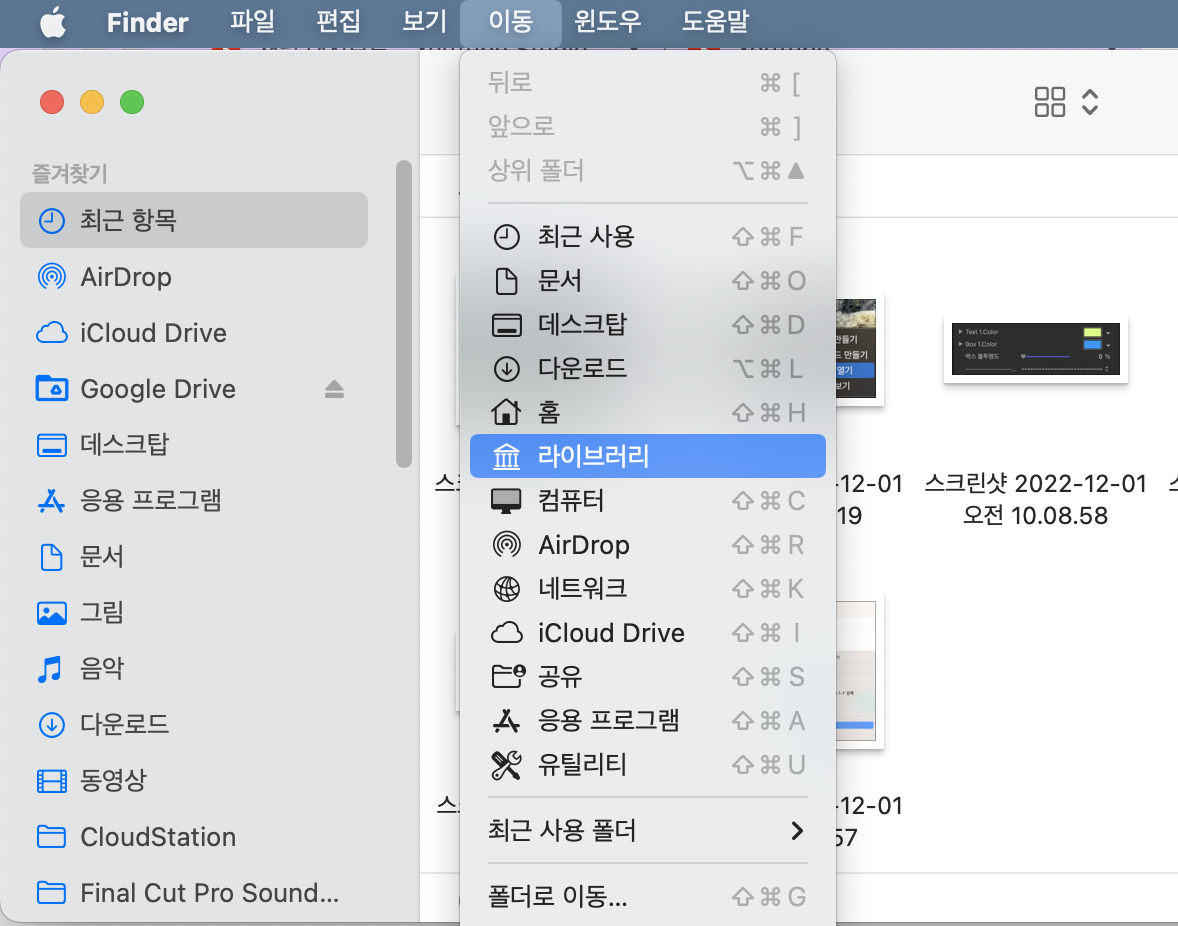Choose 홈 in the 이동 menu

[648, 412]
